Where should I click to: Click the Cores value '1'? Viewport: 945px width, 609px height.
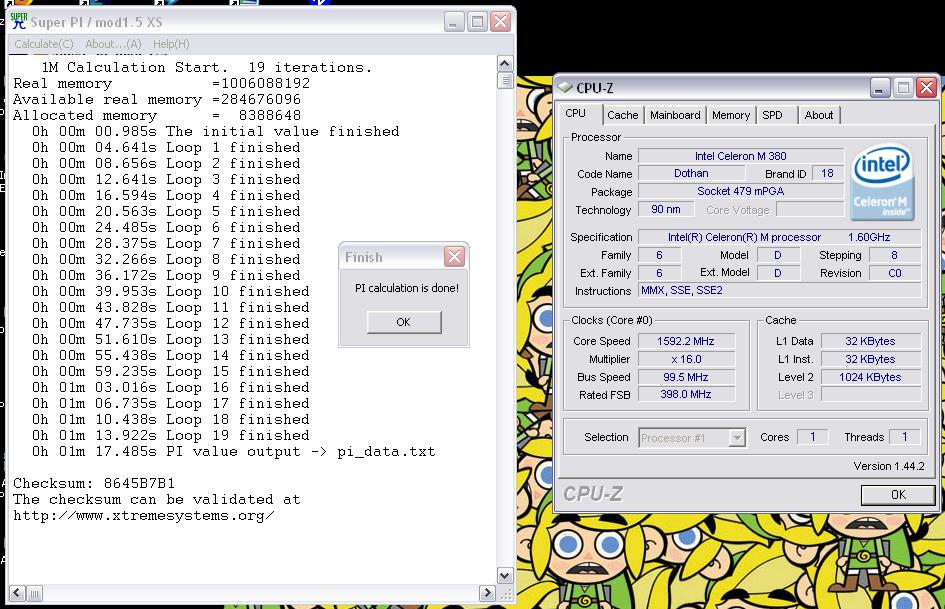click(x=812, y=437)
